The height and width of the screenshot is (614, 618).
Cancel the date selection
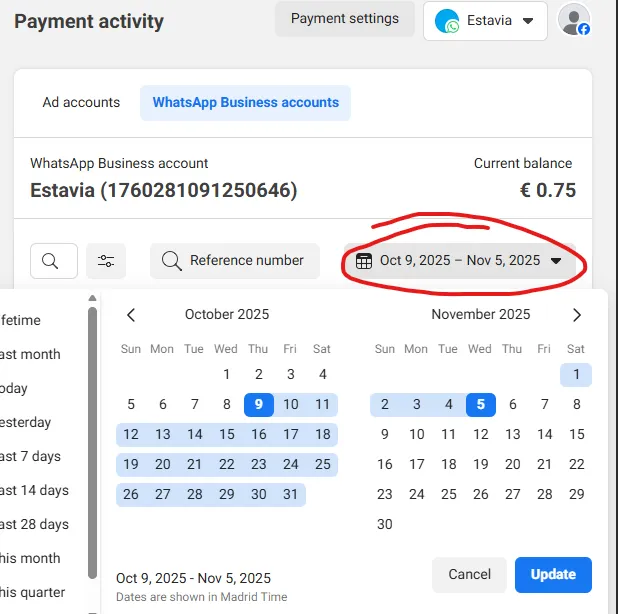point(469,574)
